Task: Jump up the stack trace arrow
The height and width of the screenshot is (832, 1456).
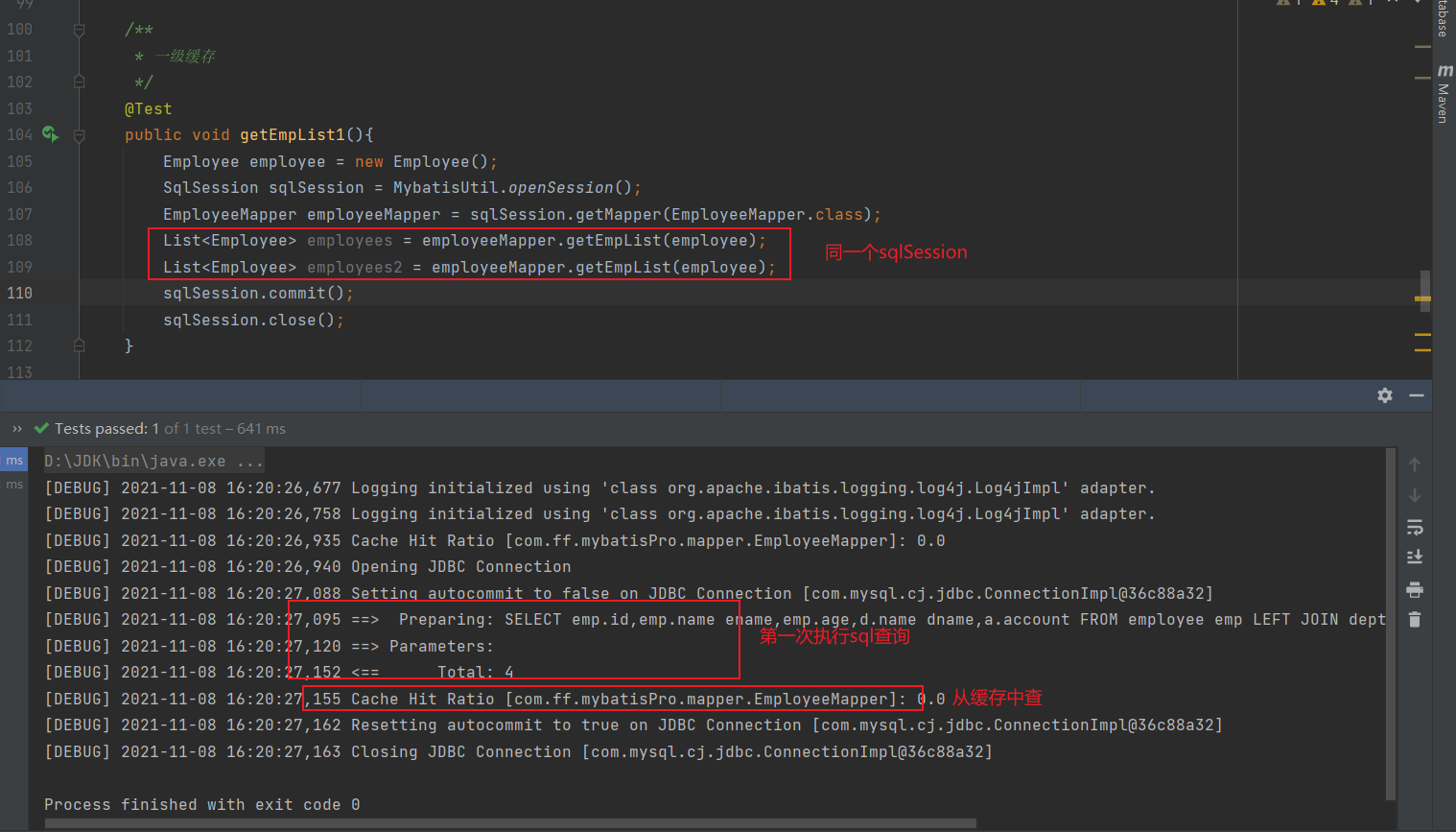Action: tap(1415, 464)
